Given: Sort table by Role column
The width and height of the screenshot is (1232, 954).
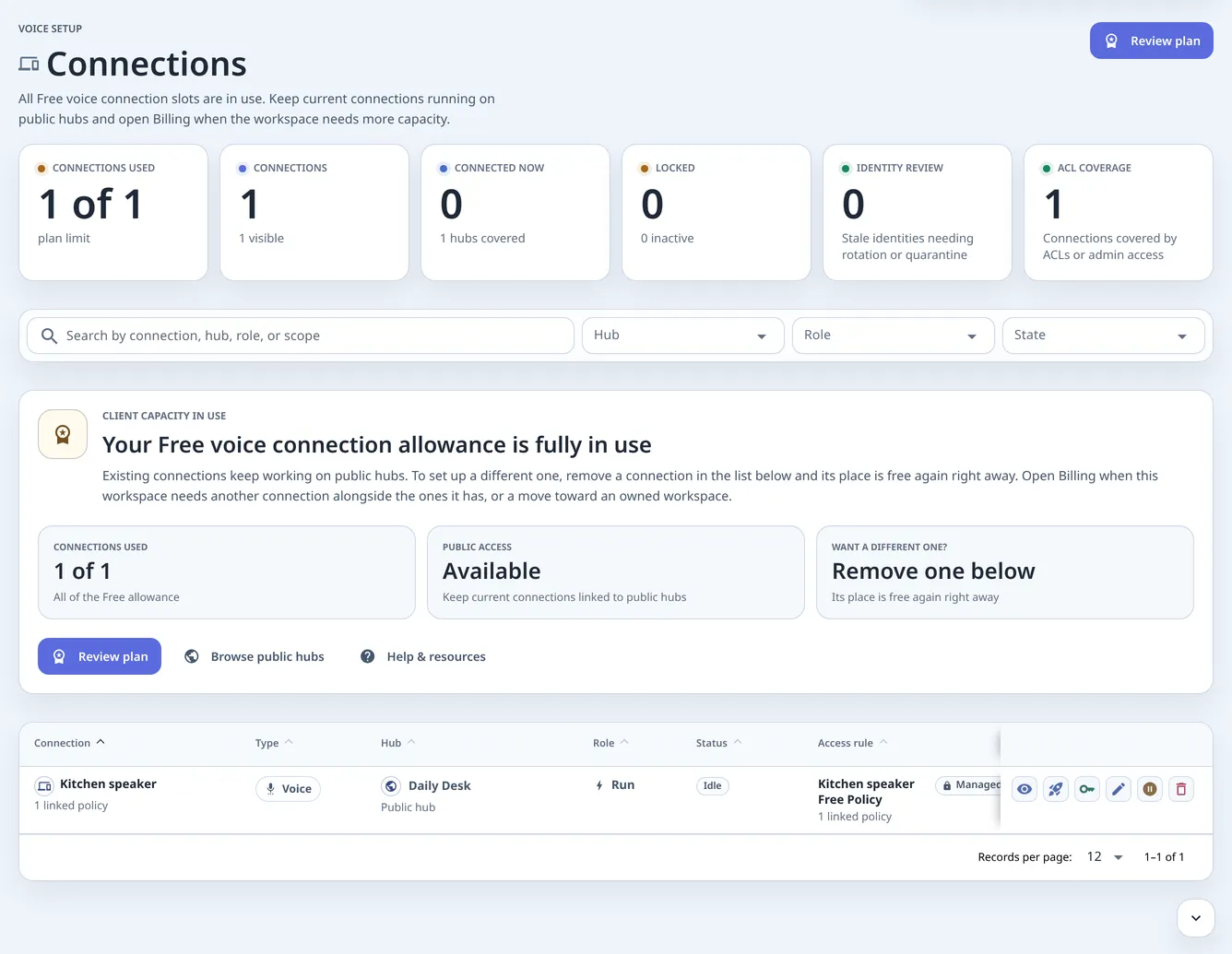Looking at the screenshot, I should click(x=611, y=743).
